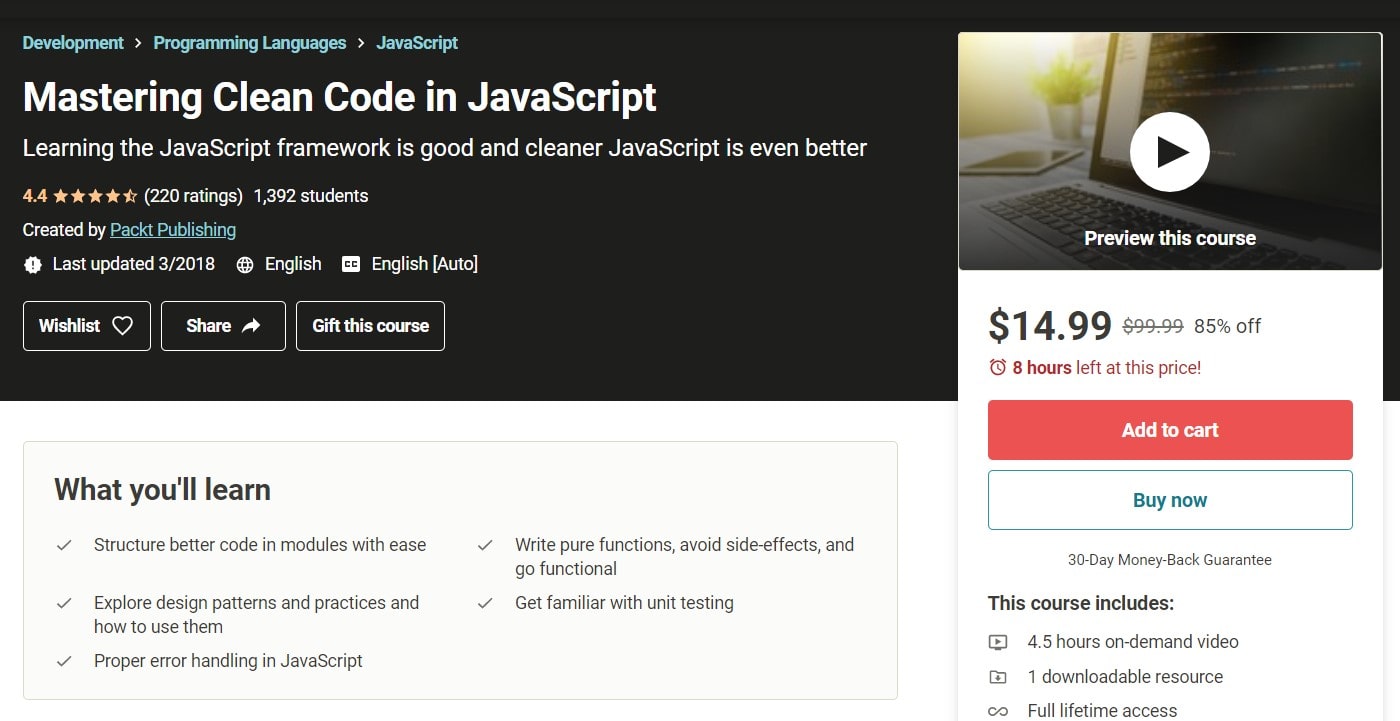
Task: Open the Packt Publishing creator page
Action: pos(172,229)
